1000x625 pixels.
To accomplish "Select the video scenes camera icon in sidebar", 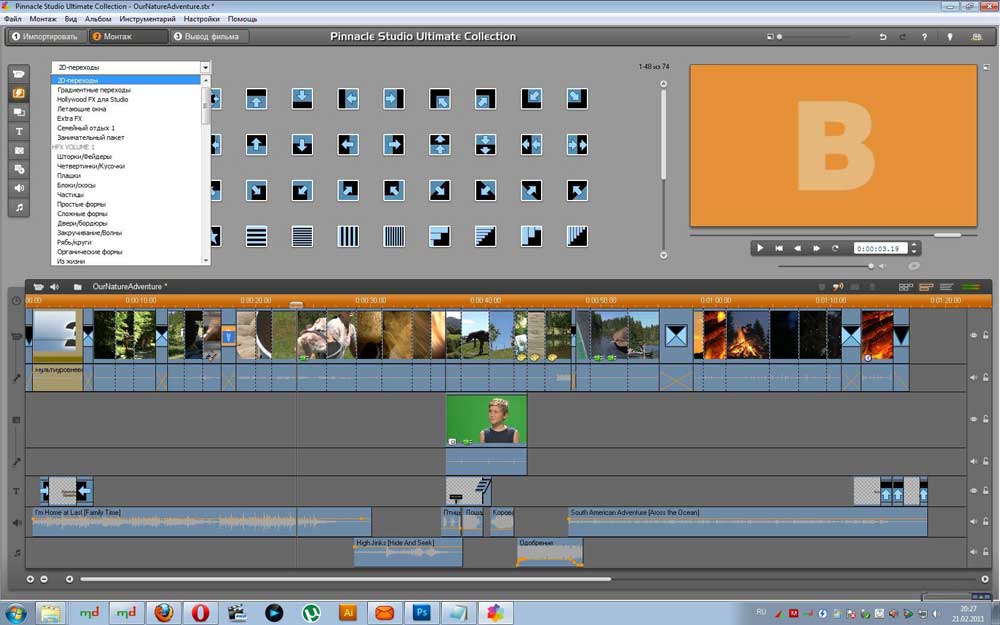I will [18, 73].
